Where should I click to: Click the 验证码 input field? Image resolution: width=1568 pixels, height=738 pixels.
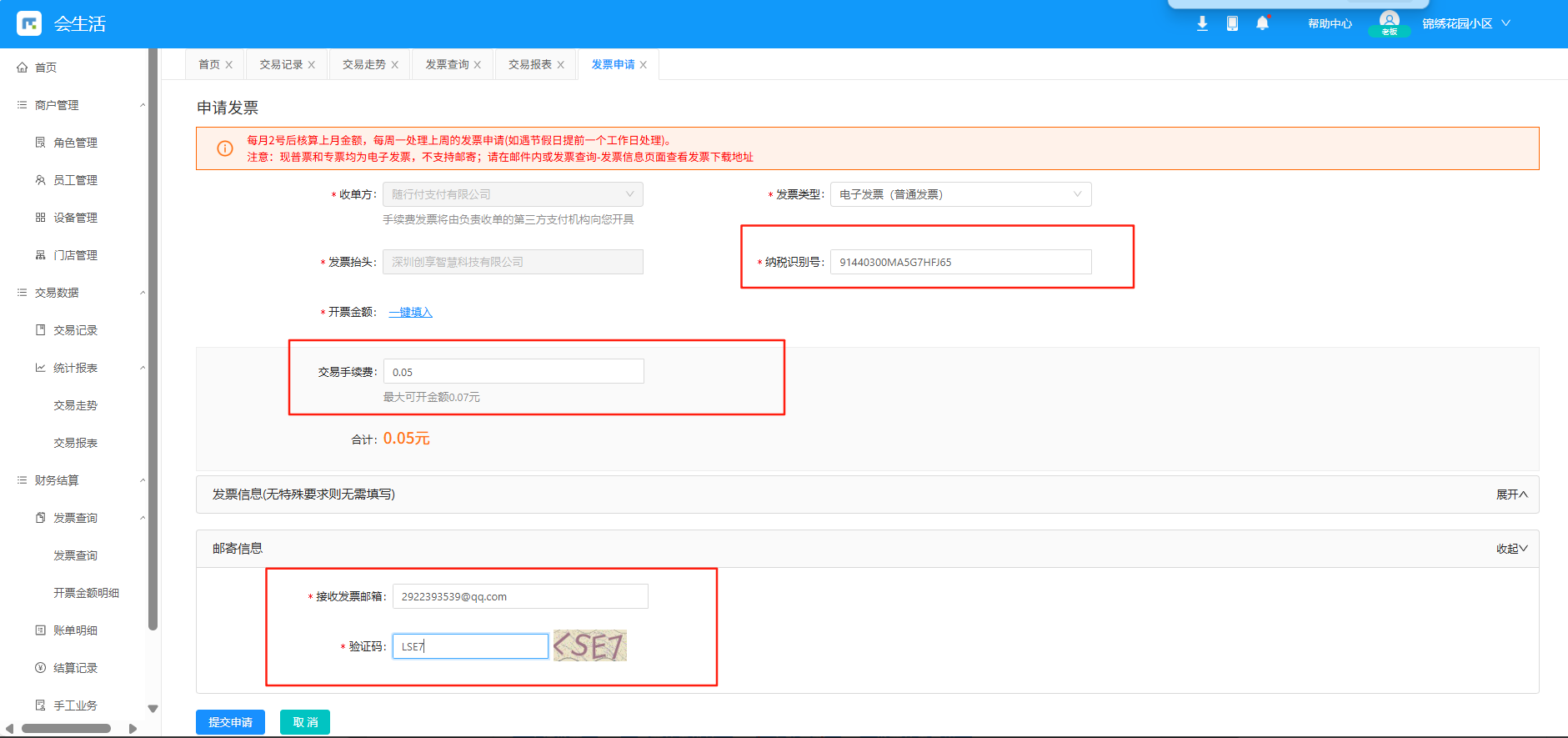470,646
